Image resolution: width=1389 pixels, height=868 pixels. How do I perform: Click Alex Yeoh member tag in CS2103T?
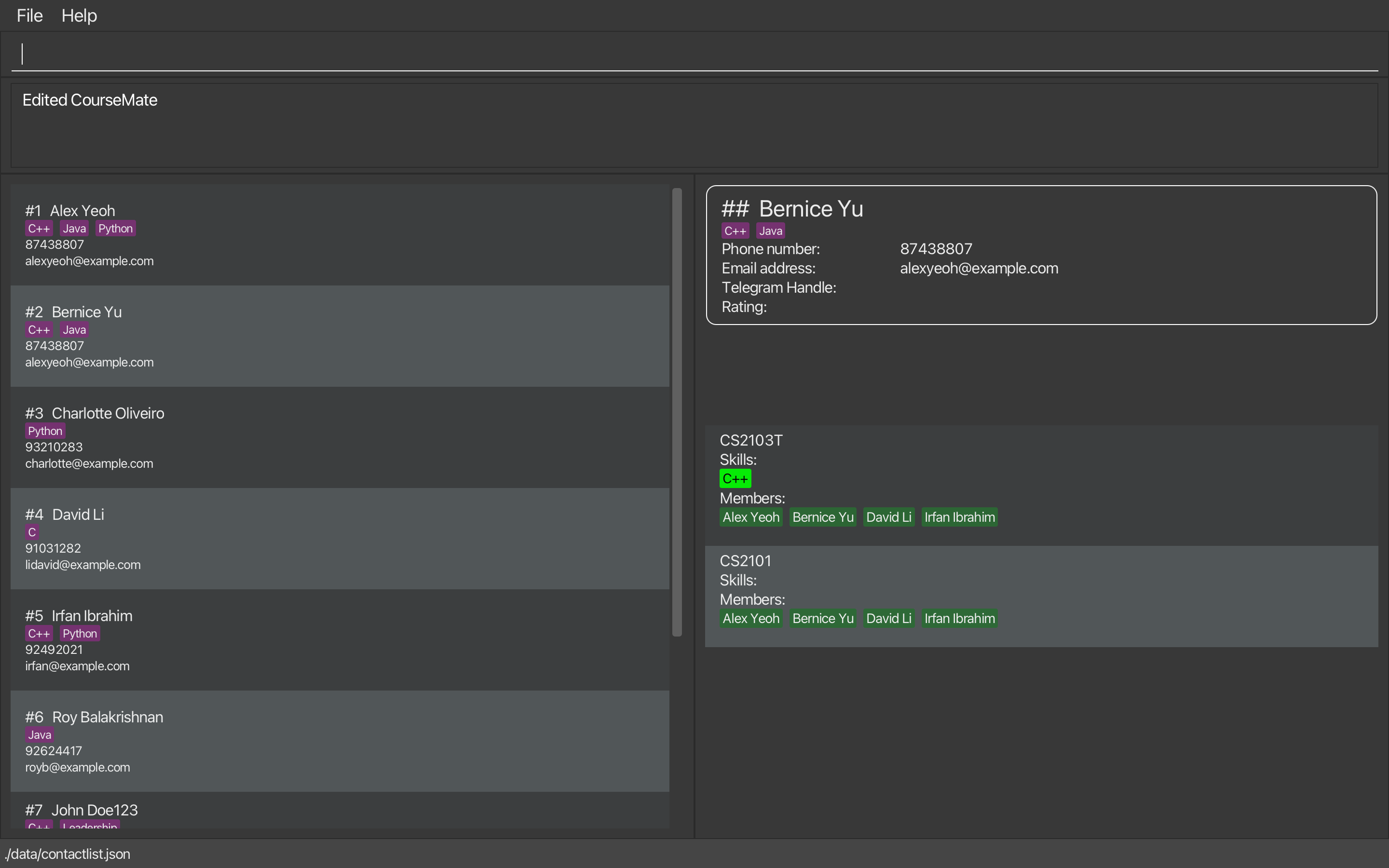coord(751,517)
